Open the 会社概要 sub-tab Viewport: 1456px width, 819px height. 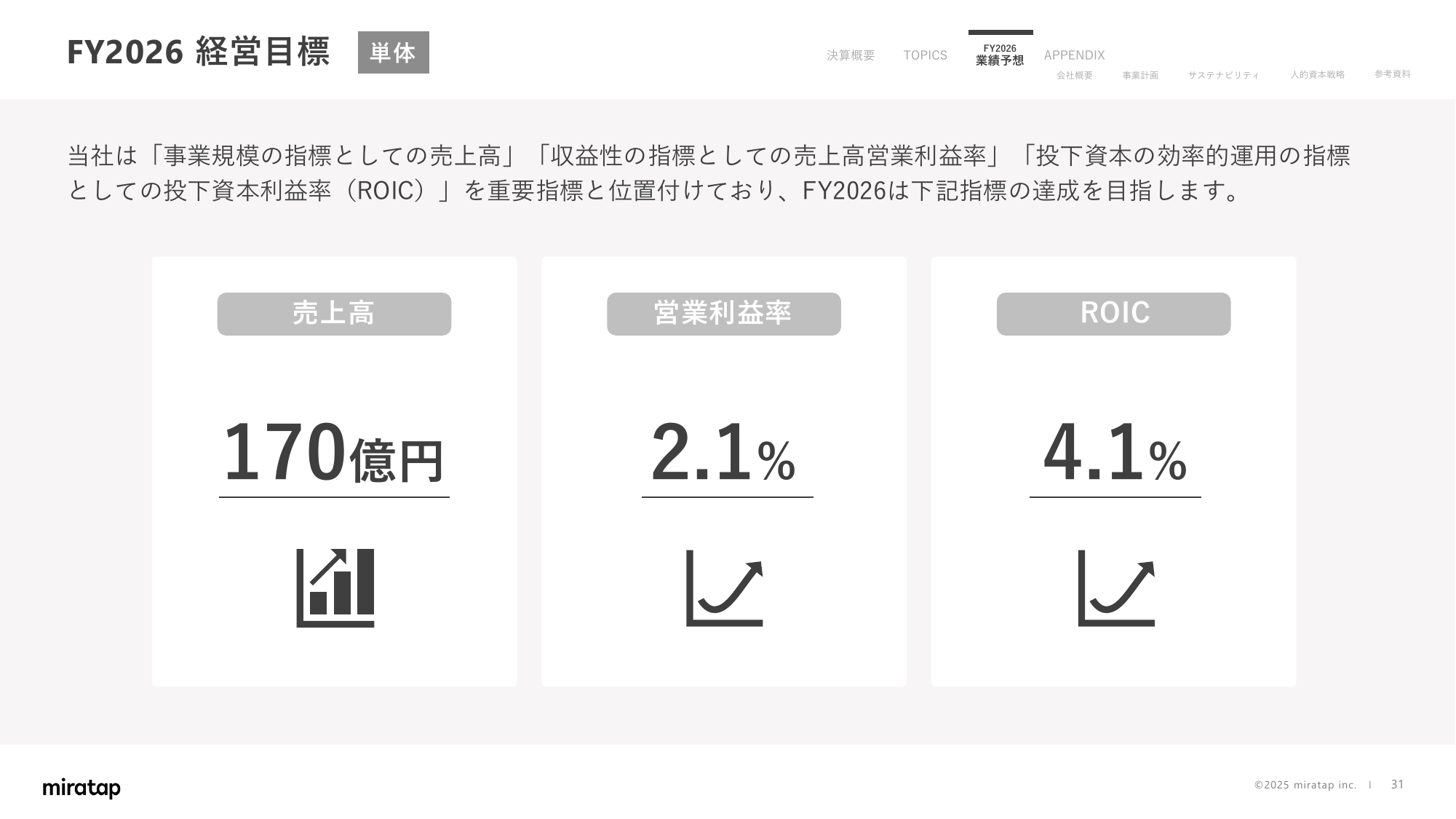pyautogui.click(x=1075, y=75)
